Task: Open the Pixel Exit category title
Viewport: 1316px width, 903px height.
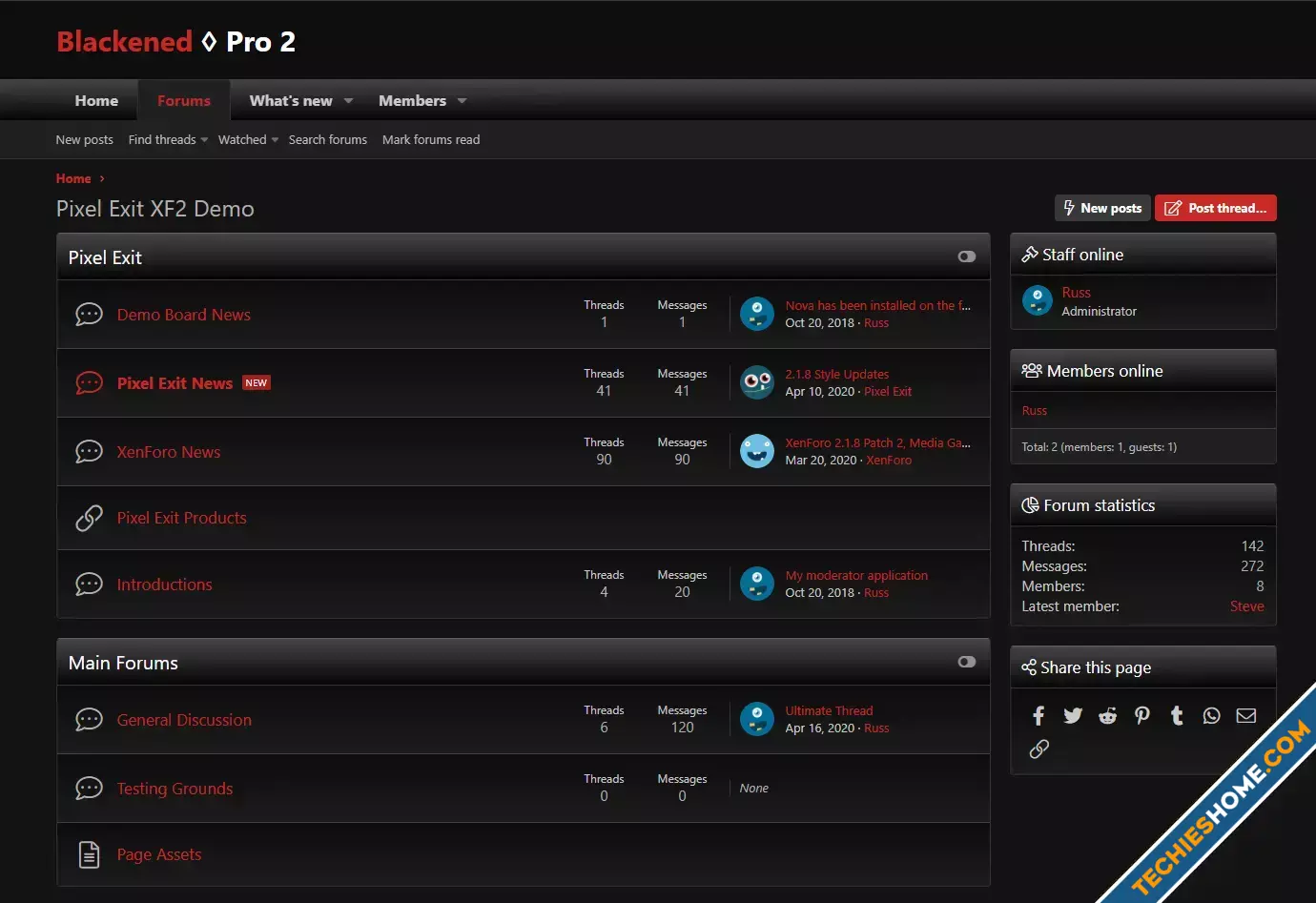Action: pos(105,257)
